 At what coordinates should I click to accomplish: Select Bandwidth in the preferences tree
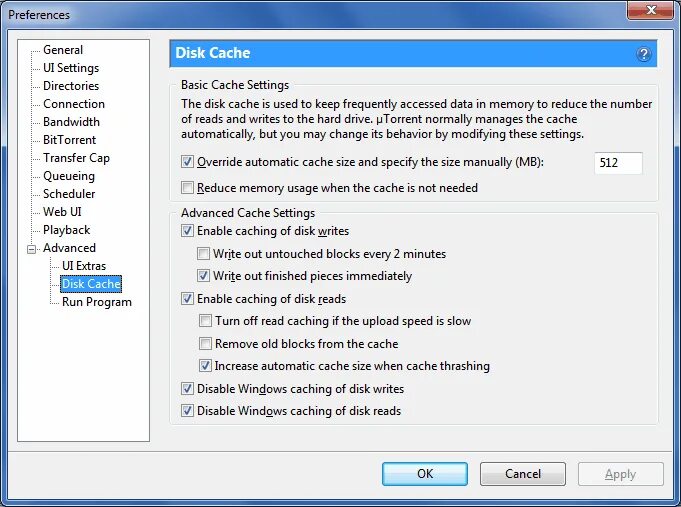coord(71,122)
